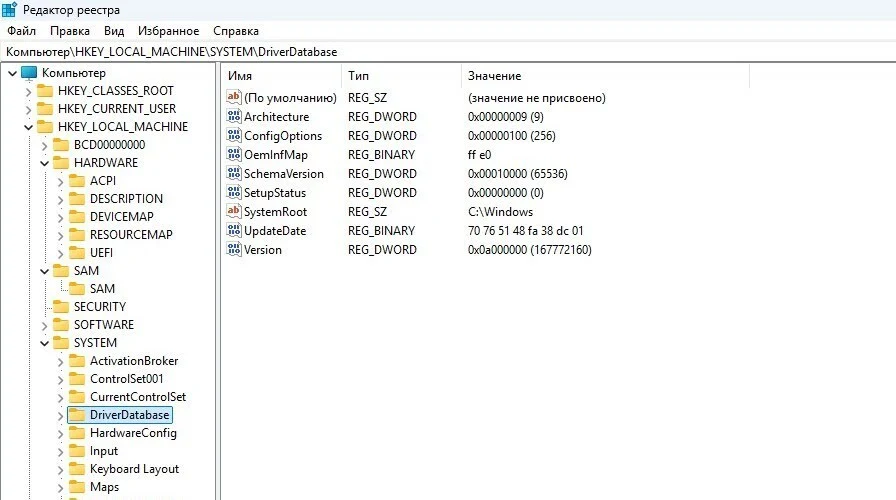Click the Имя column header
Viewport: 896px width, 500px height.
tap(240, 76)
